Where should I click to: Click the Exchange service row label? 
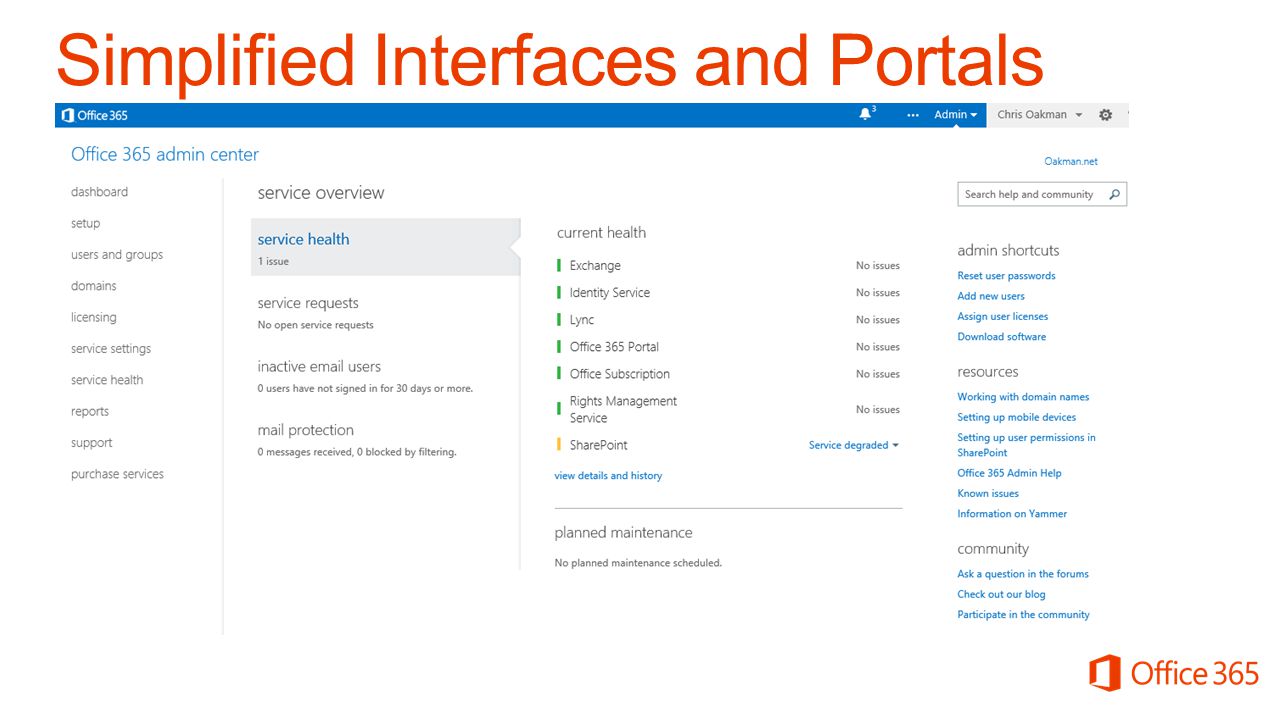click(595, 266)
